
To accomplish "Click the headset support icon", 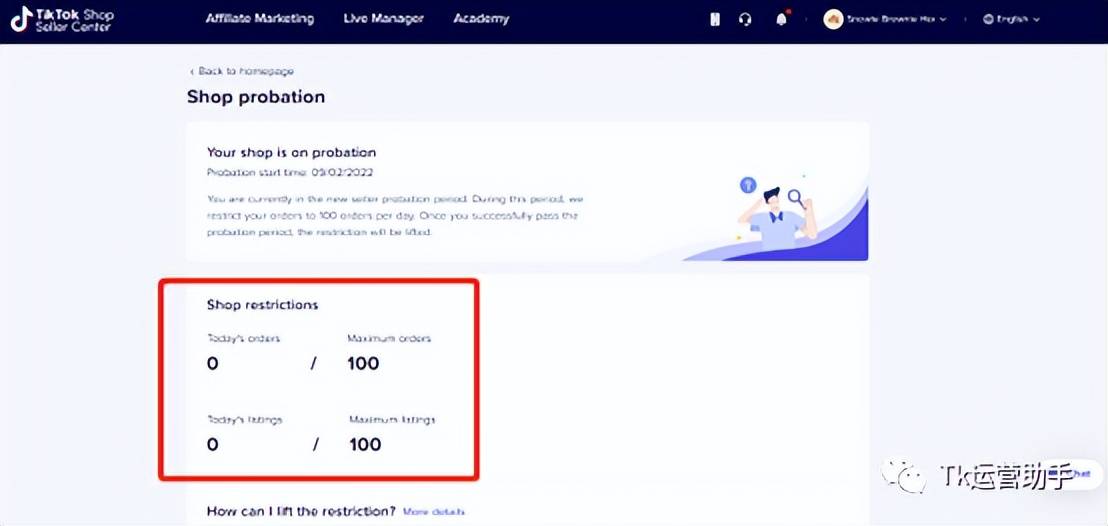I will pos(745,20).
